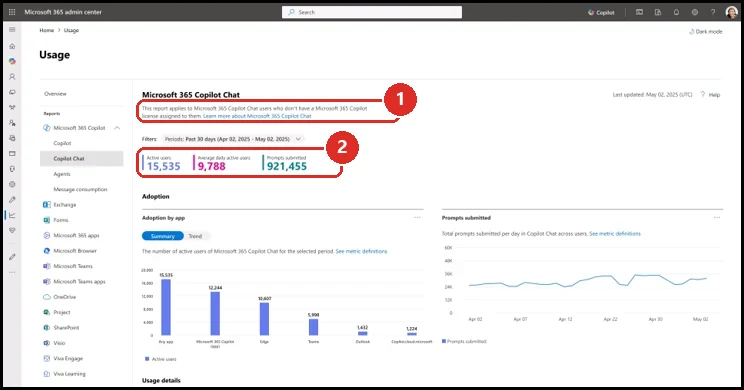744x390 pixels.
Task: Select the Summary view toggle
Action: click(x=163, y=236)
